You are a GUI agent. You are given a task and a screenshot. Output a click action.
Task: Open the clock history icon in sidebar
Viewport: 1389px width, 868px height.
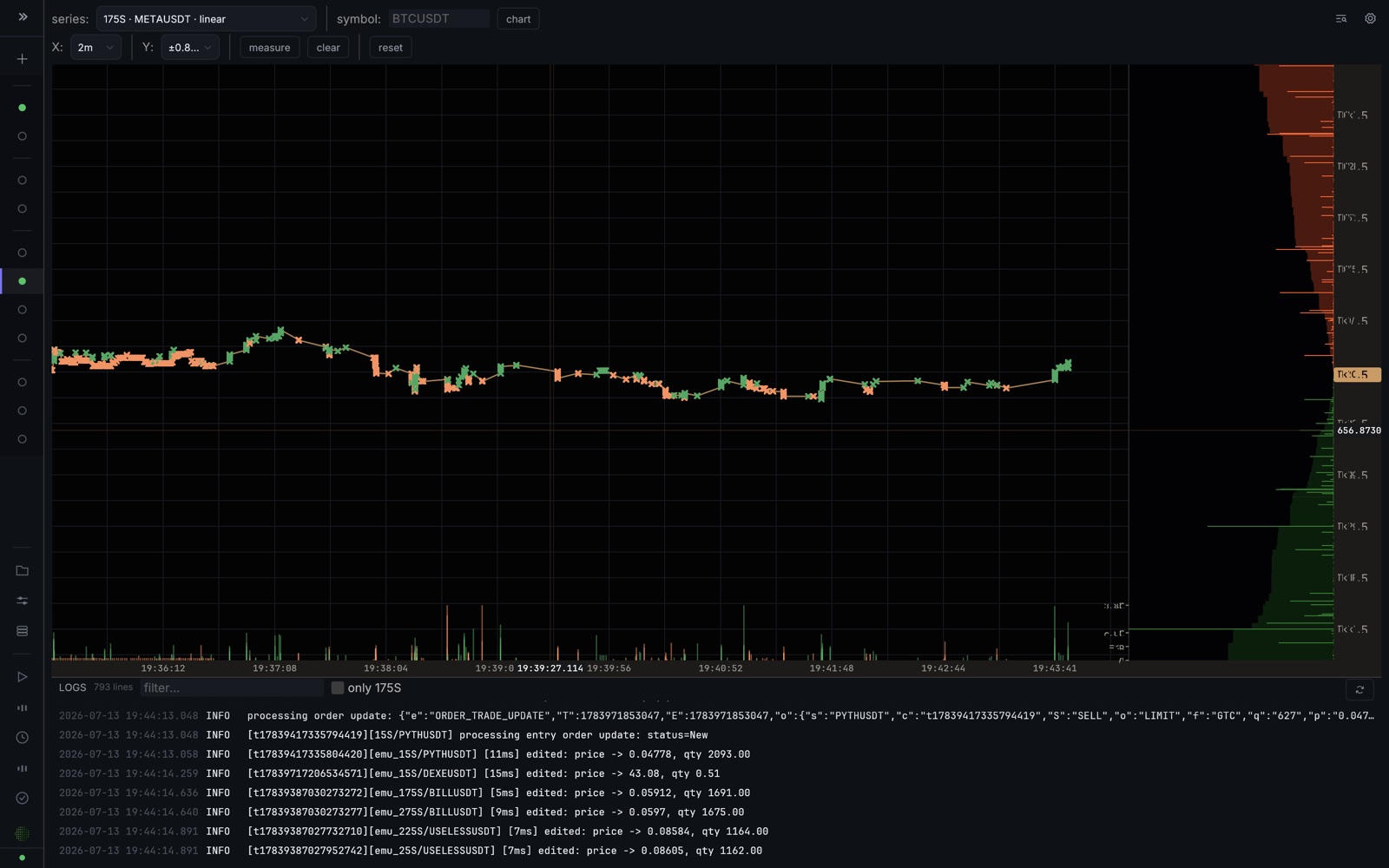tap(23, 738)
